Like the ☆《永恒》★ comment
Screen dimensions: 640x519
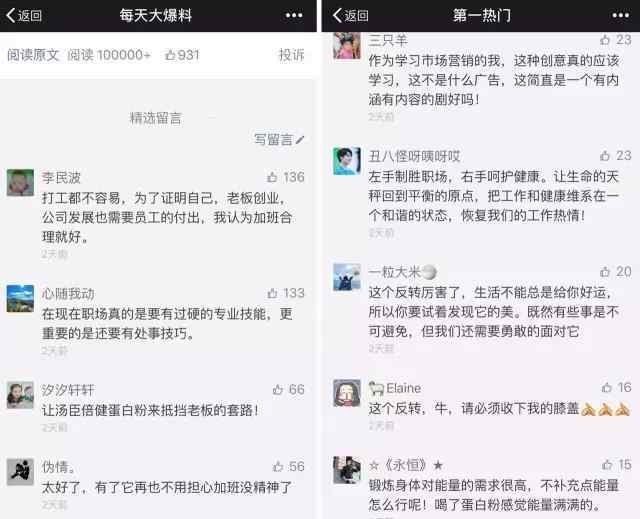(x=607, y=464)
